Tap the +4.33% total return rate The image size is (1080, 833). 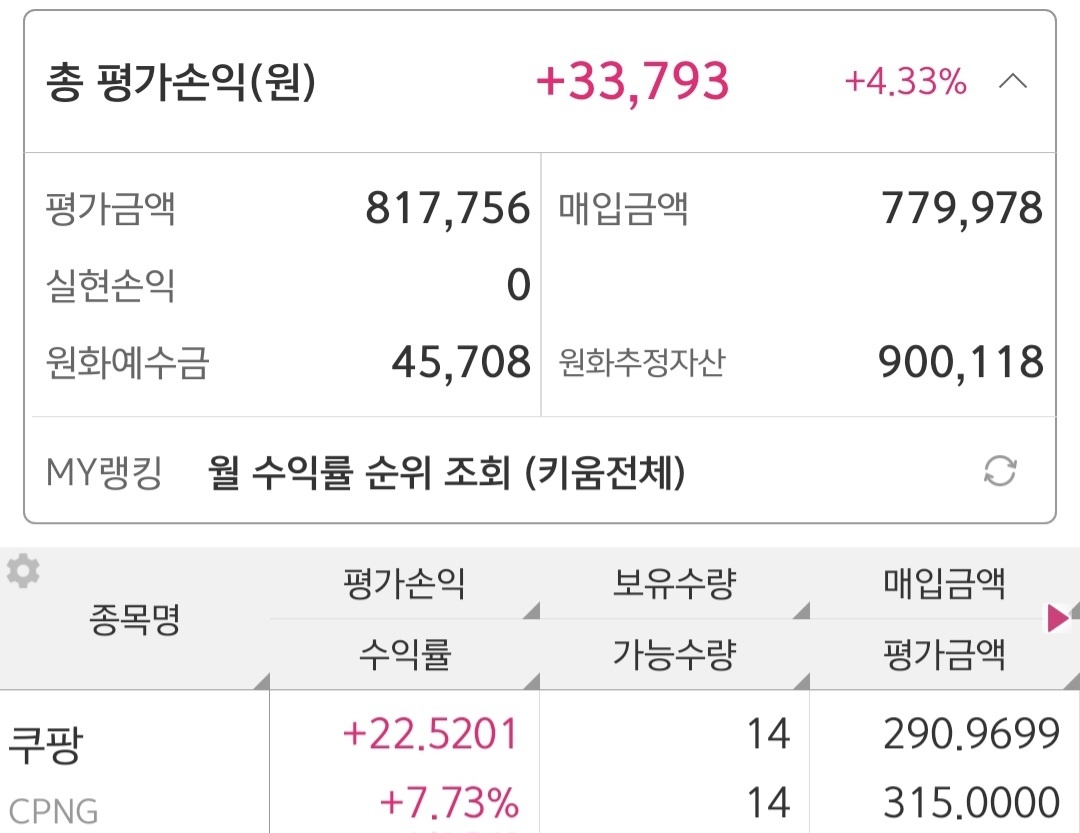coord(905,82)
